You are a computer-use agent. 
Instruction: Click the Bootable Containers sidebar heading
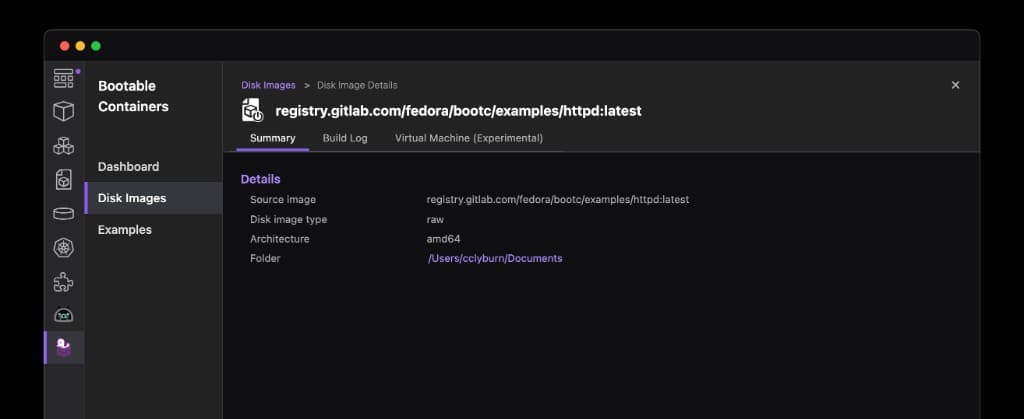(x=133, y=96)
